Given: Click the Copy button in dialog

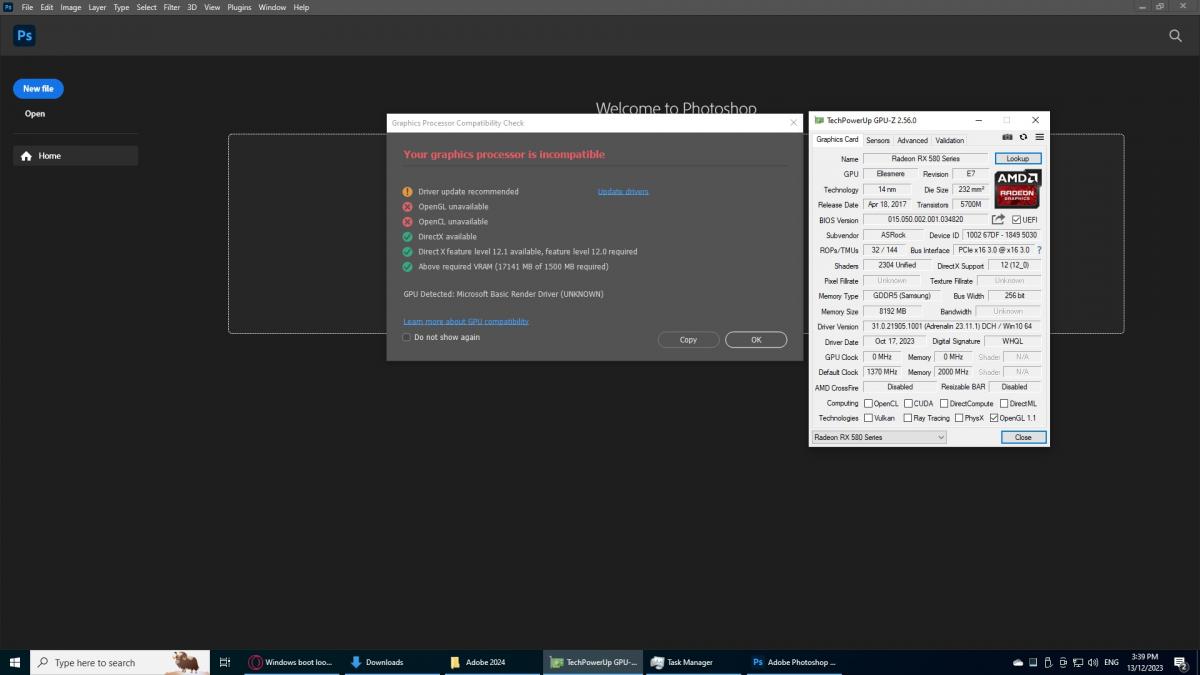Looking at the screenshot, I should point(688,339).
